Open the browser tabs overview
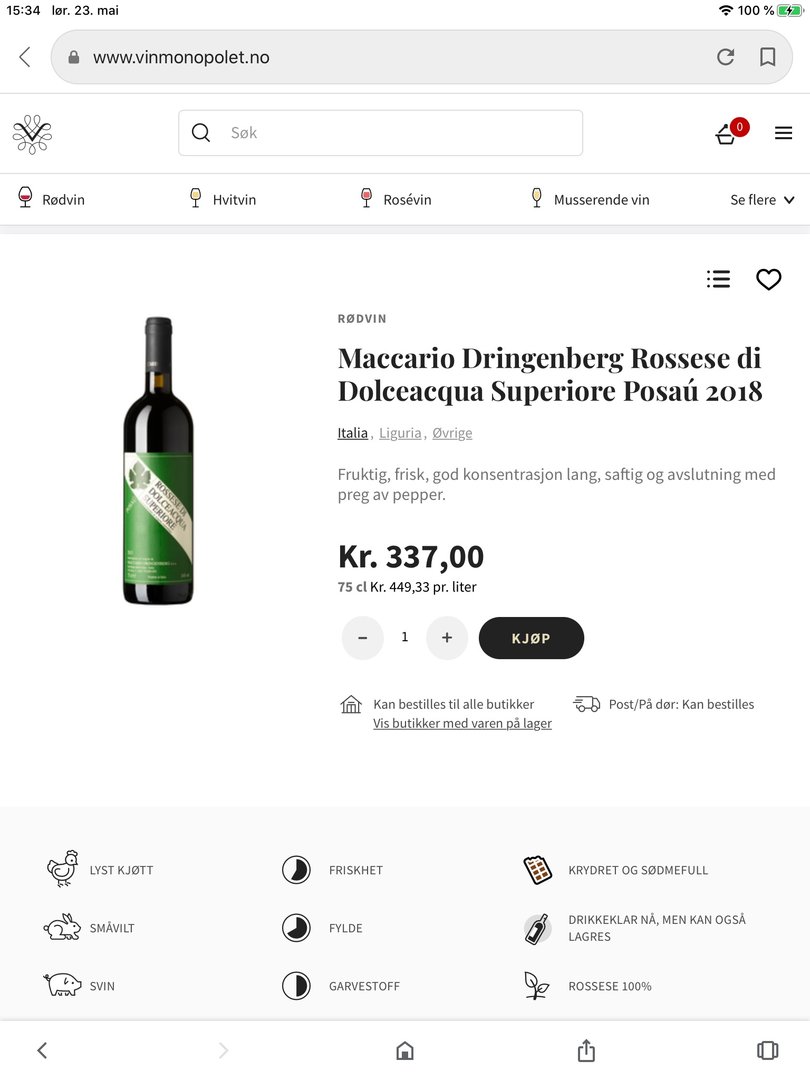This screenshot has width=810, height=1080. (x=767, y=1050)
